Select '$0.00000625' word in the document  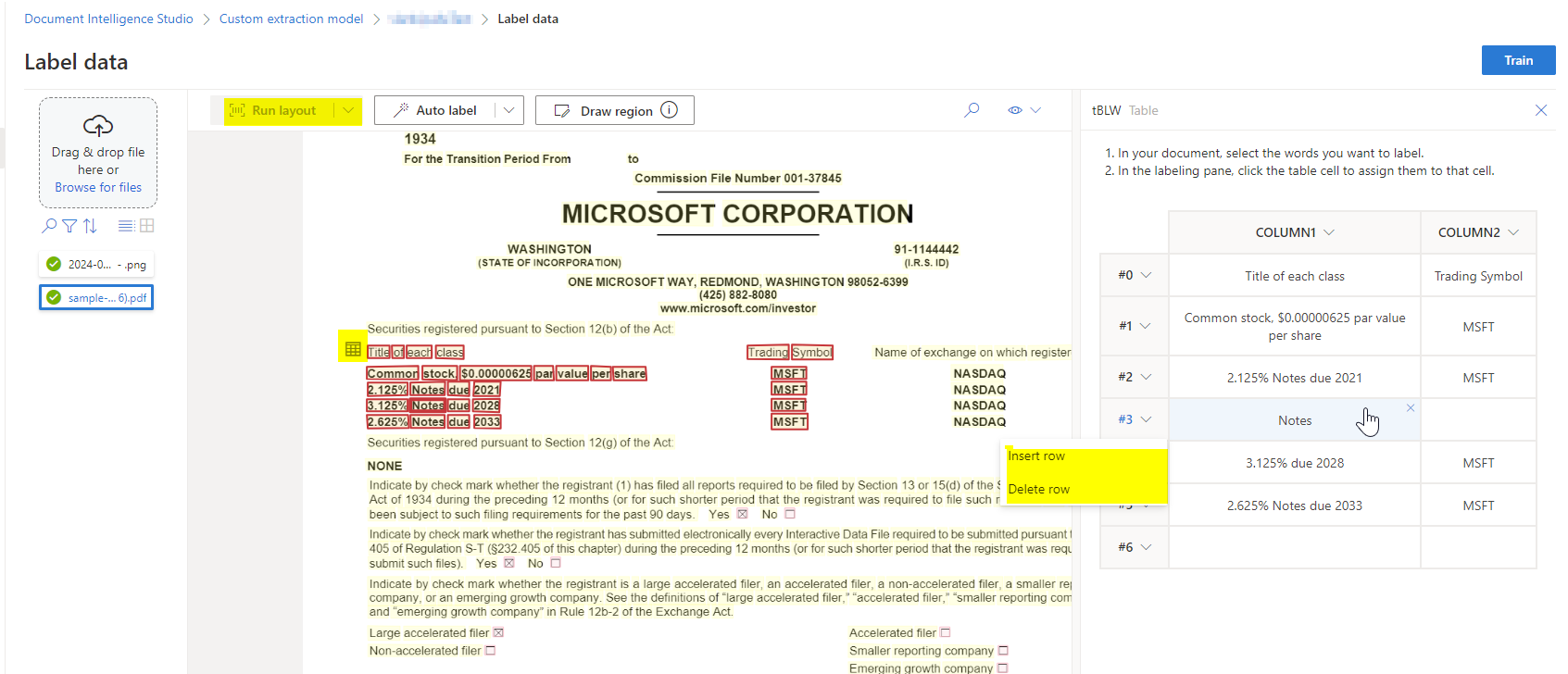[x=496, y=374]
